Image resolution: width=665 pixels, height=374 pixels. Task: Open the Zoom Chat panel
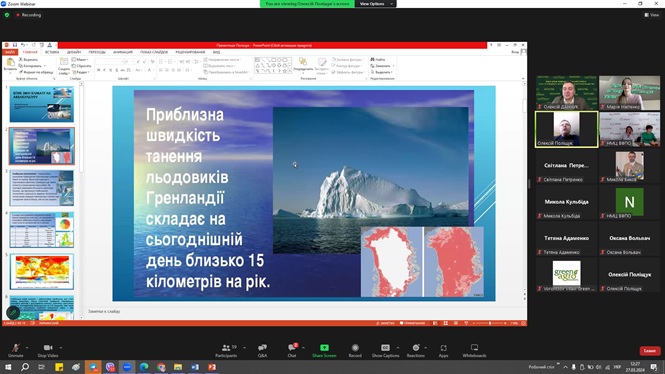point(292,350)
